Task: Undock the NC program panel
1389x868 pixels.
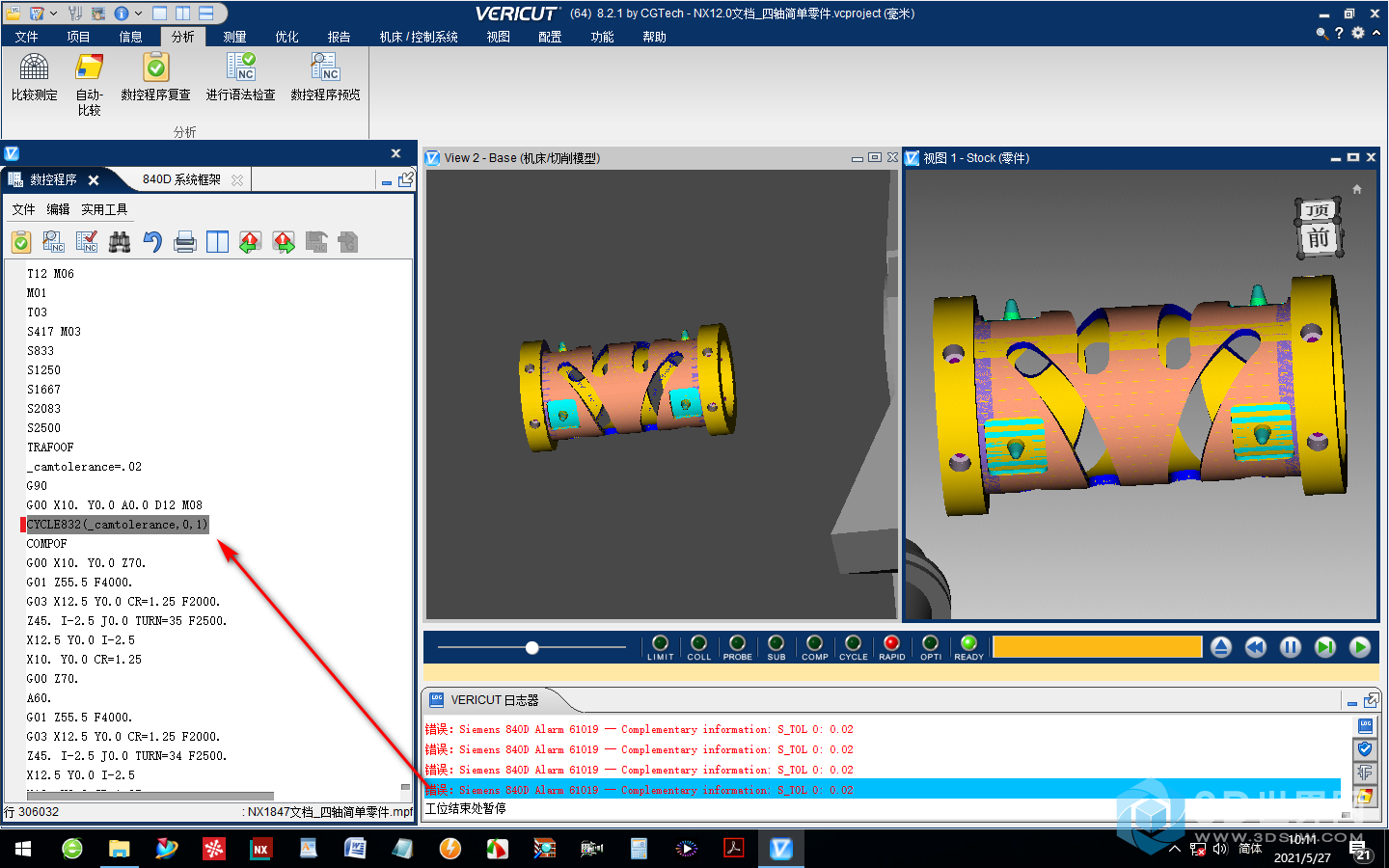Action: pos(406,179)
